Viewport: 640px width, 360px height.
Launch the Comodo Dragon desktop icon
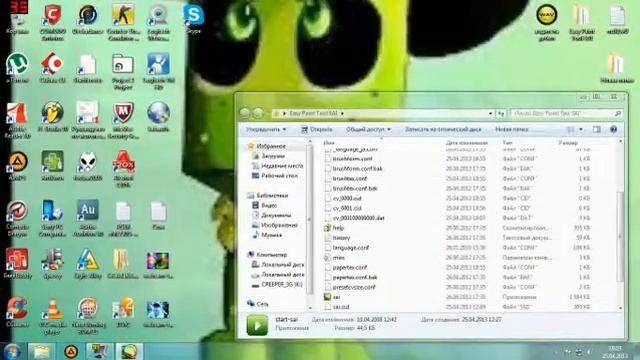pos(17,218)
